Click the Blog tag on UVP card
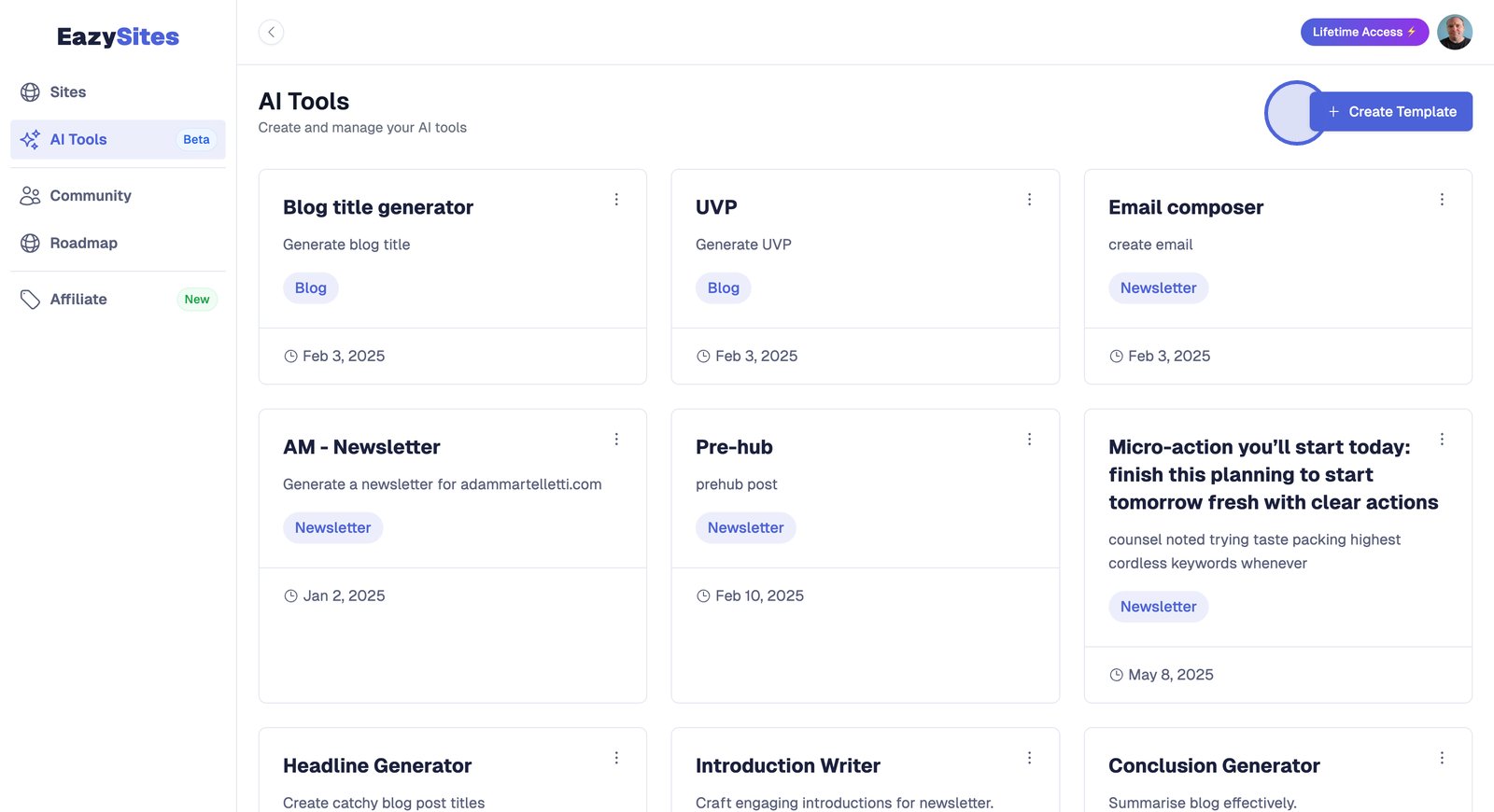This screenshot has width=1494, height=812. pyautogui.click(x=723, y=288)
